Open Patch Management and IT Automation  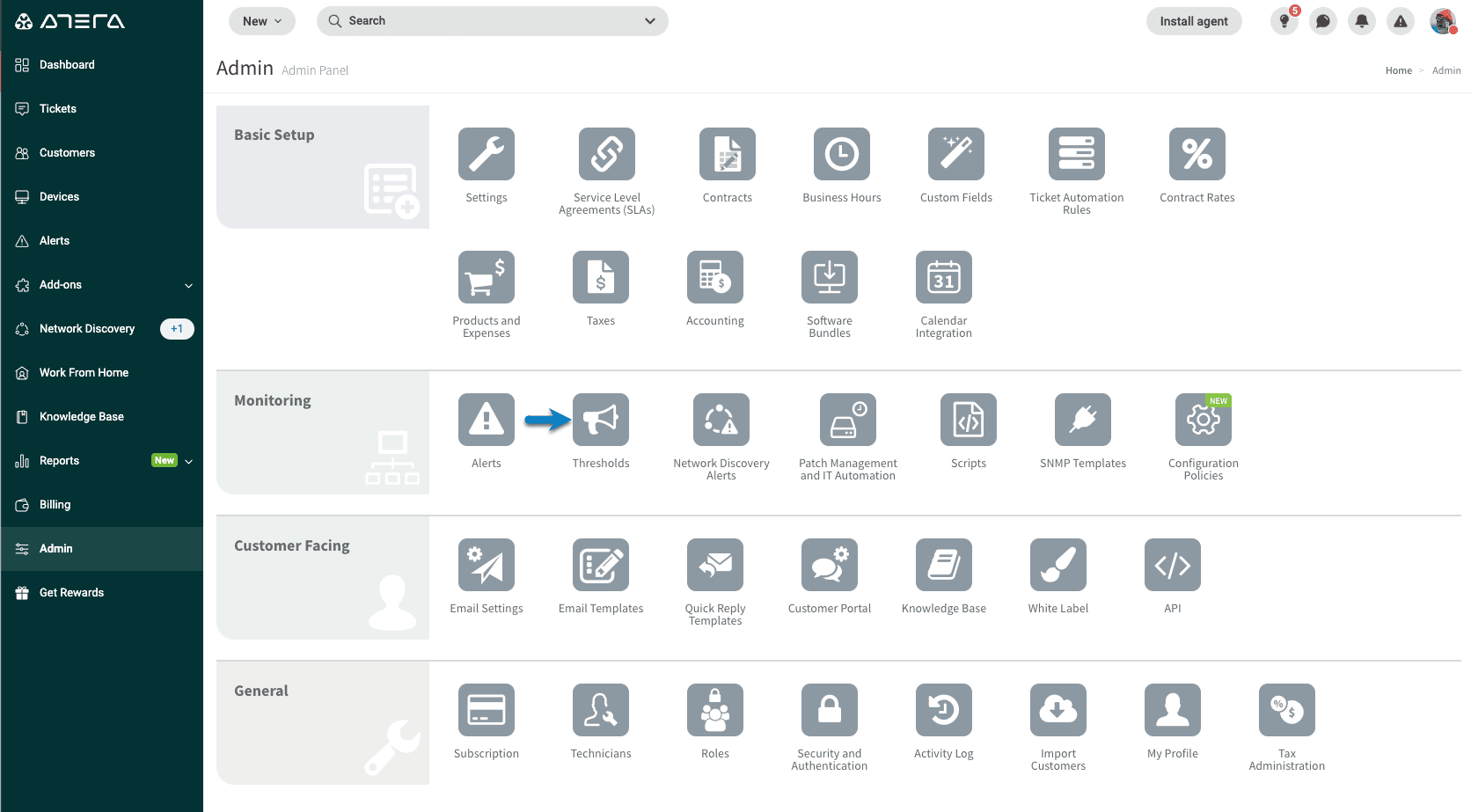pyautogui.click(x=847, y=420)
